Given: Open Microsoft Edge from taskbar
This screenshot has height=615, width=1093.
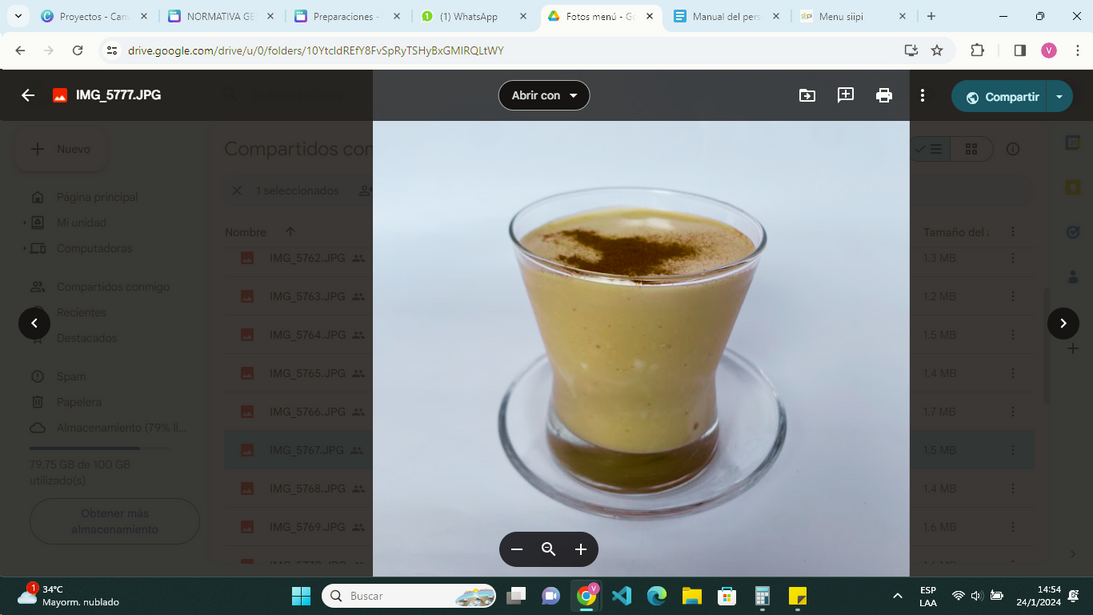Looking at the screenshot, I should [x=657, y=596].
